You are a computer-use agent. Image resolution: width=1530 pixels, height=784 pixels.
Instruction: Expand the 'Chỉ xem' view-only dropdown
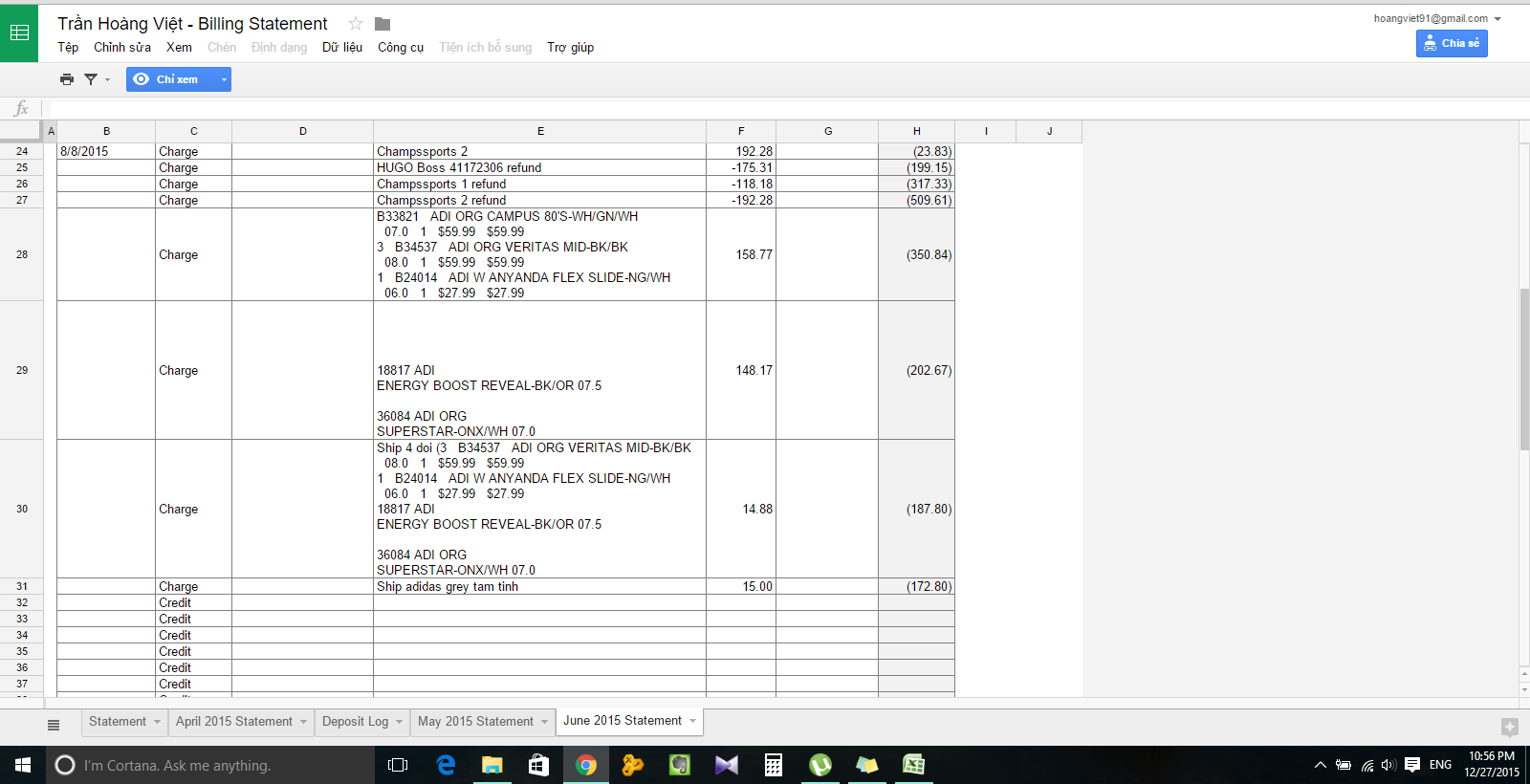point(224,79)
